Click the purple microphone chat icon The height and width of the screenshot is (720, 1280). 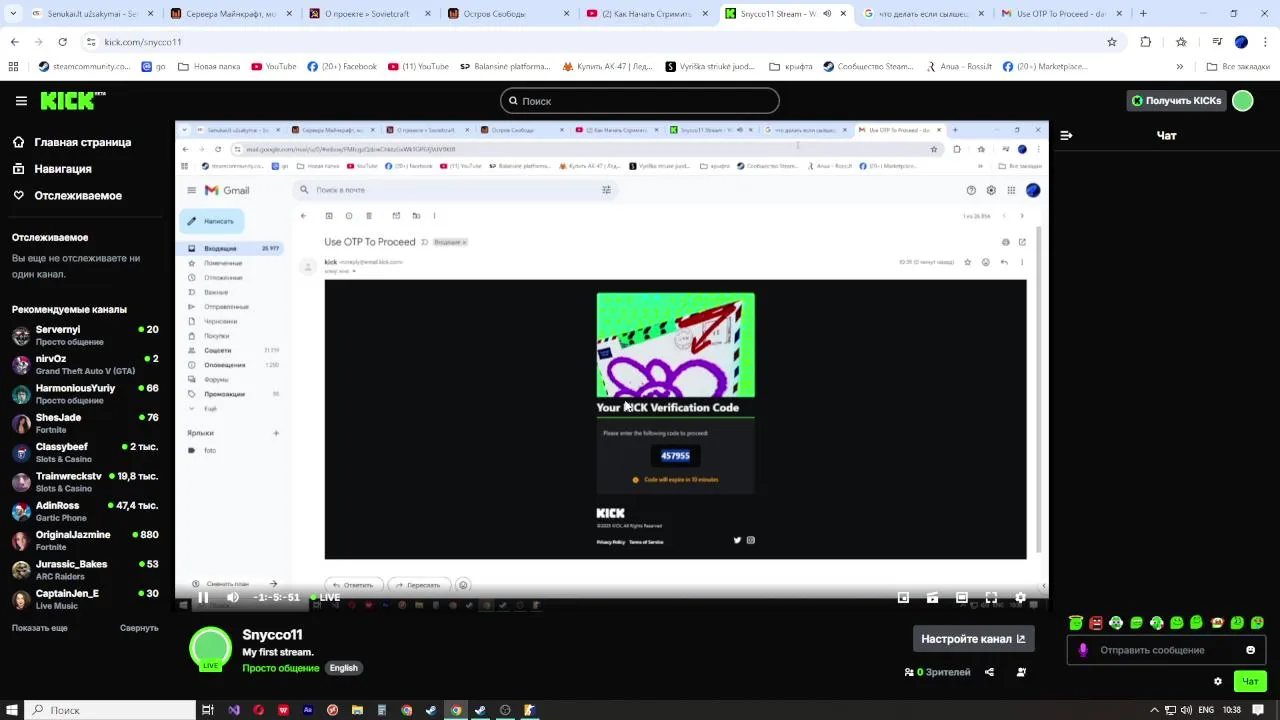point(1083,650)
